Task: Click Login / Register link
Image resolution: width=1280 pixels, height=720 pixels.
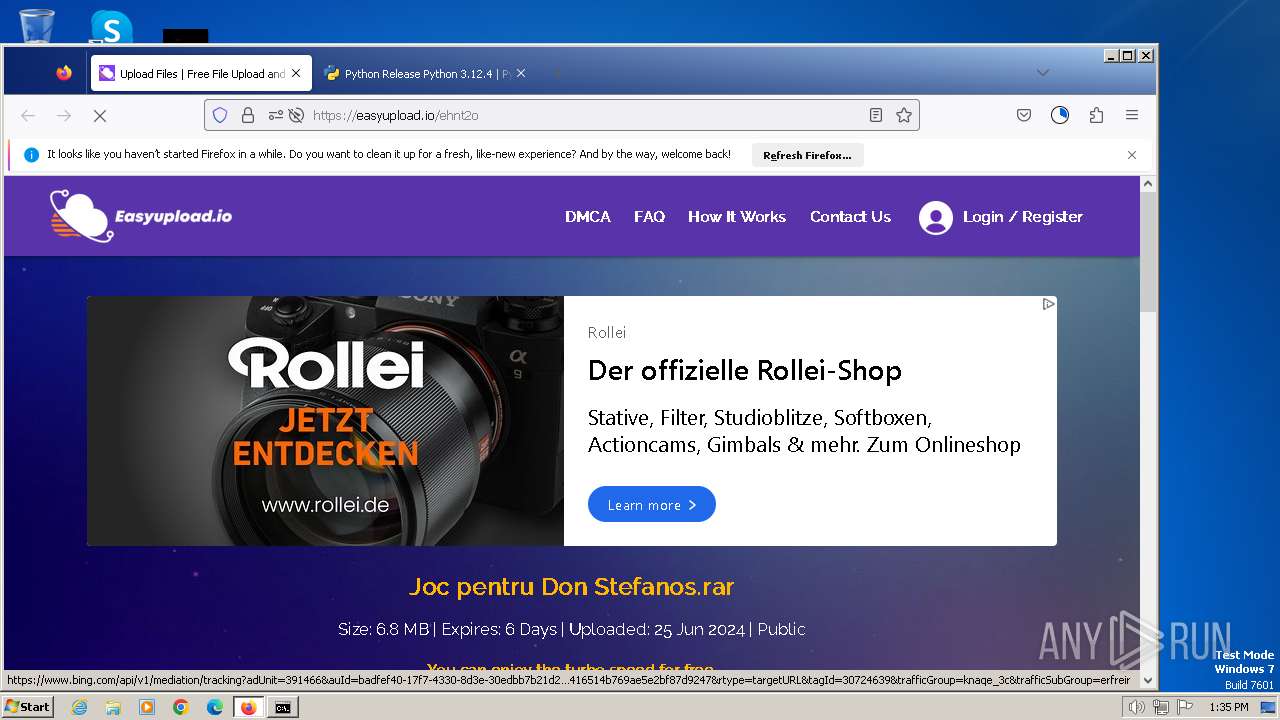Action: pos(1023,216)
